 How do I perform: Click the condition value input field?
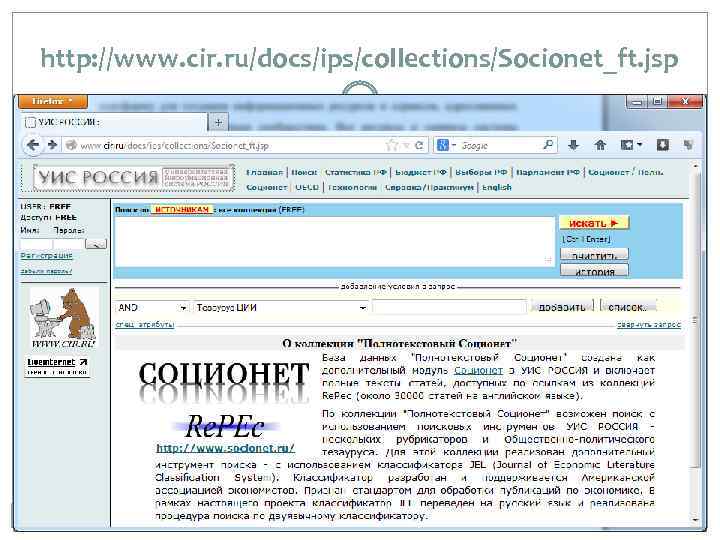click(x=449, y=307)
